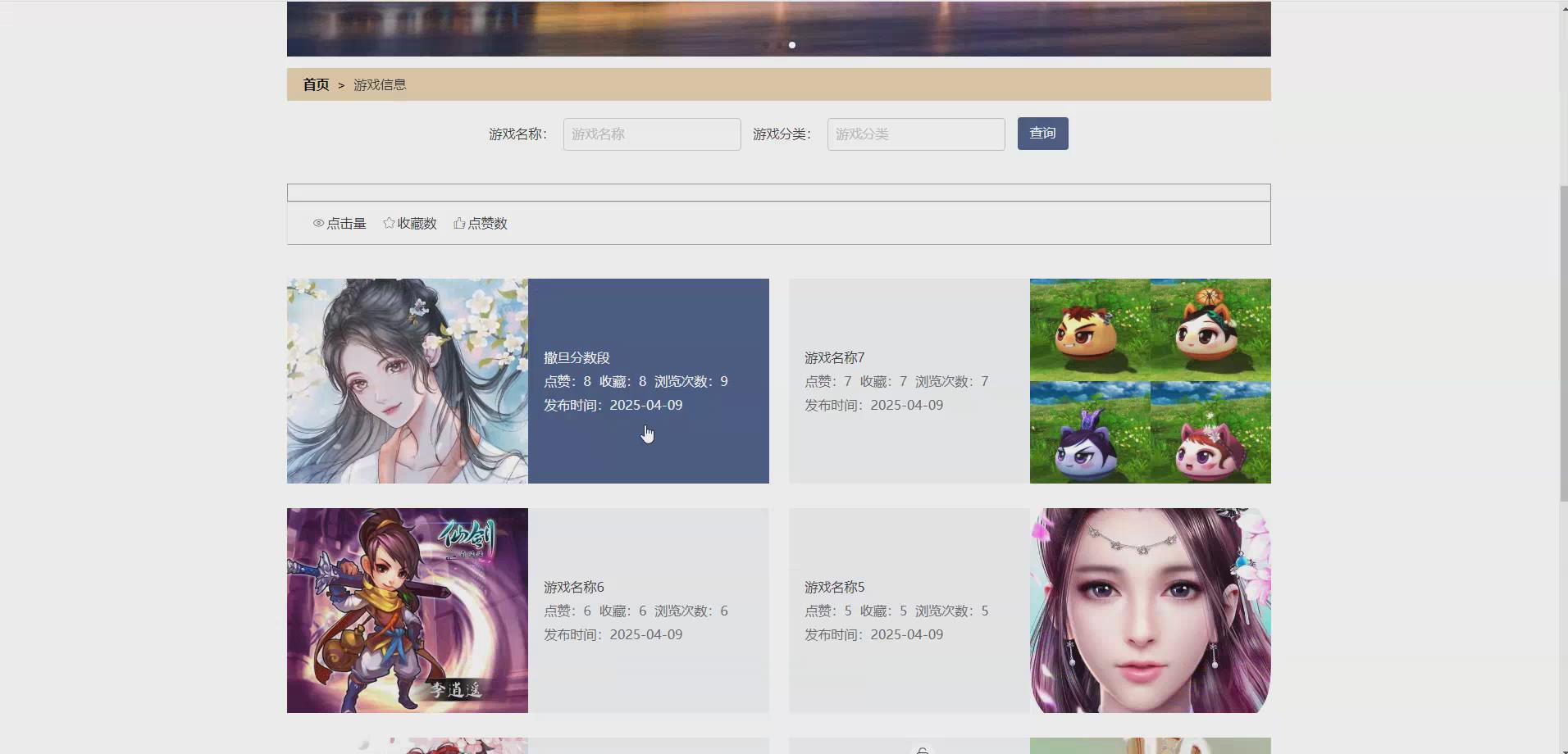Click the eye icon beside 点击量
Image resolution: width=1568 pixels, height=754 pixels.
(x=318, y=223)
